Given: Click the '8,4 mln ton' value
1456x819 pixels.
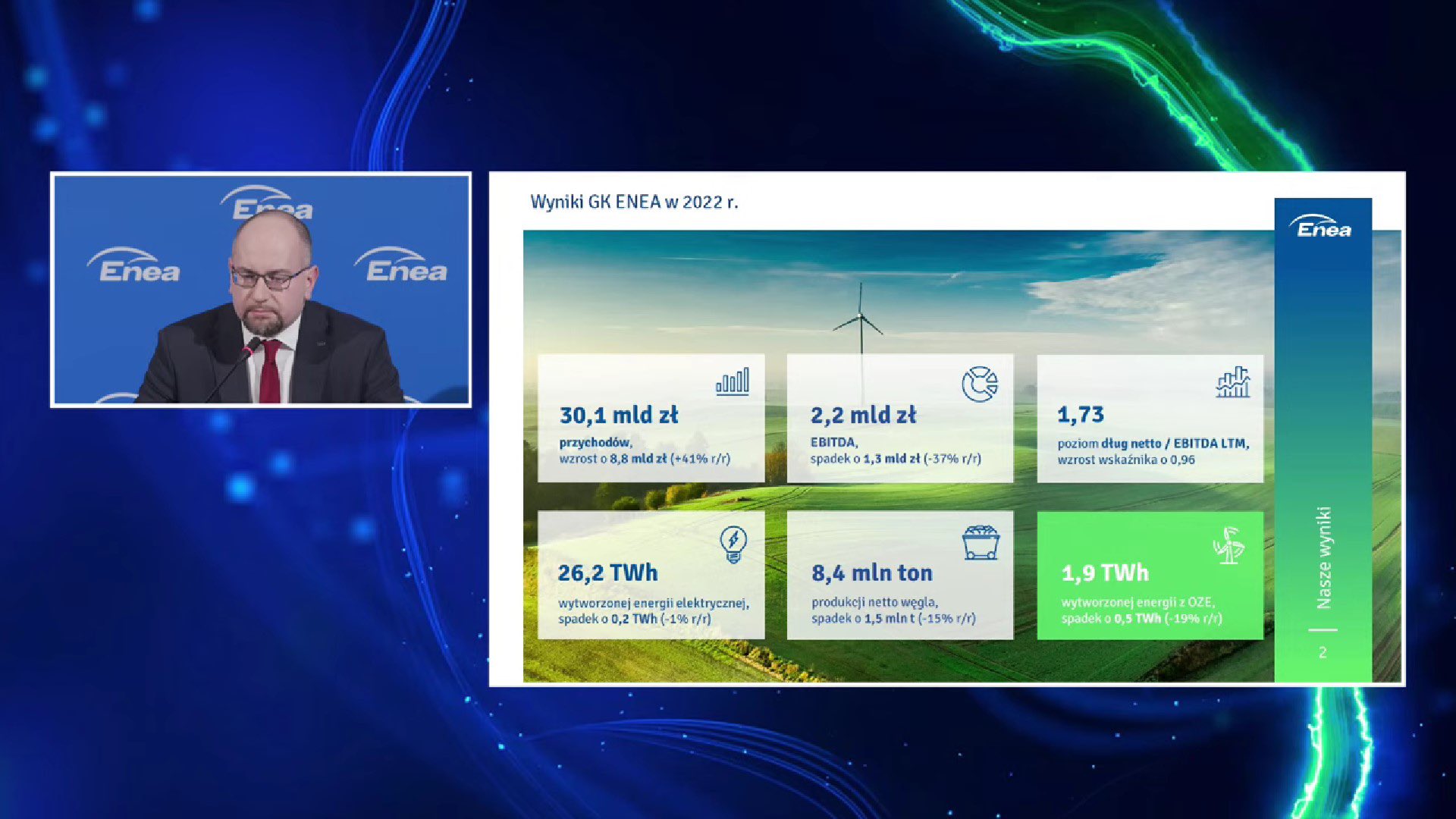Looking at the screenshot, I should (x=872, y=573).
